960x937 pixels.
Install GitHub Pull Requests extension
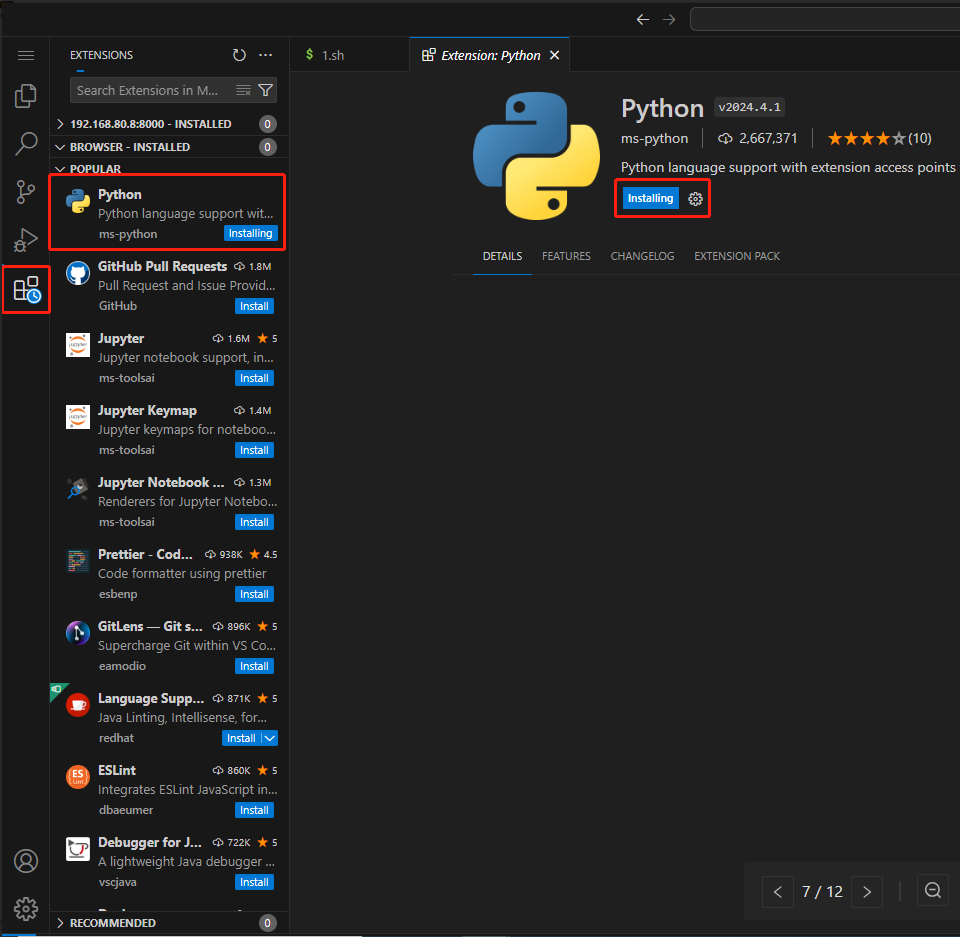[x=254, y=306]
